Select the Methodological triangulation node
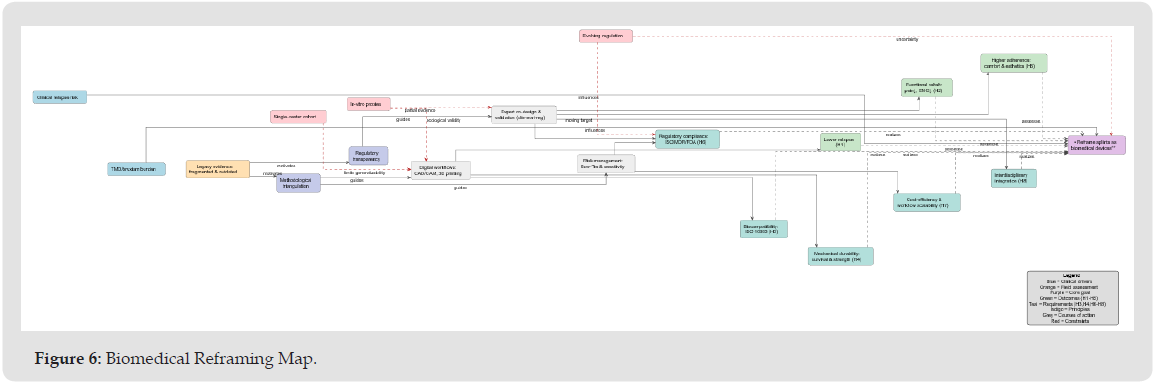 pyautogui.click(x=299, y=183)
